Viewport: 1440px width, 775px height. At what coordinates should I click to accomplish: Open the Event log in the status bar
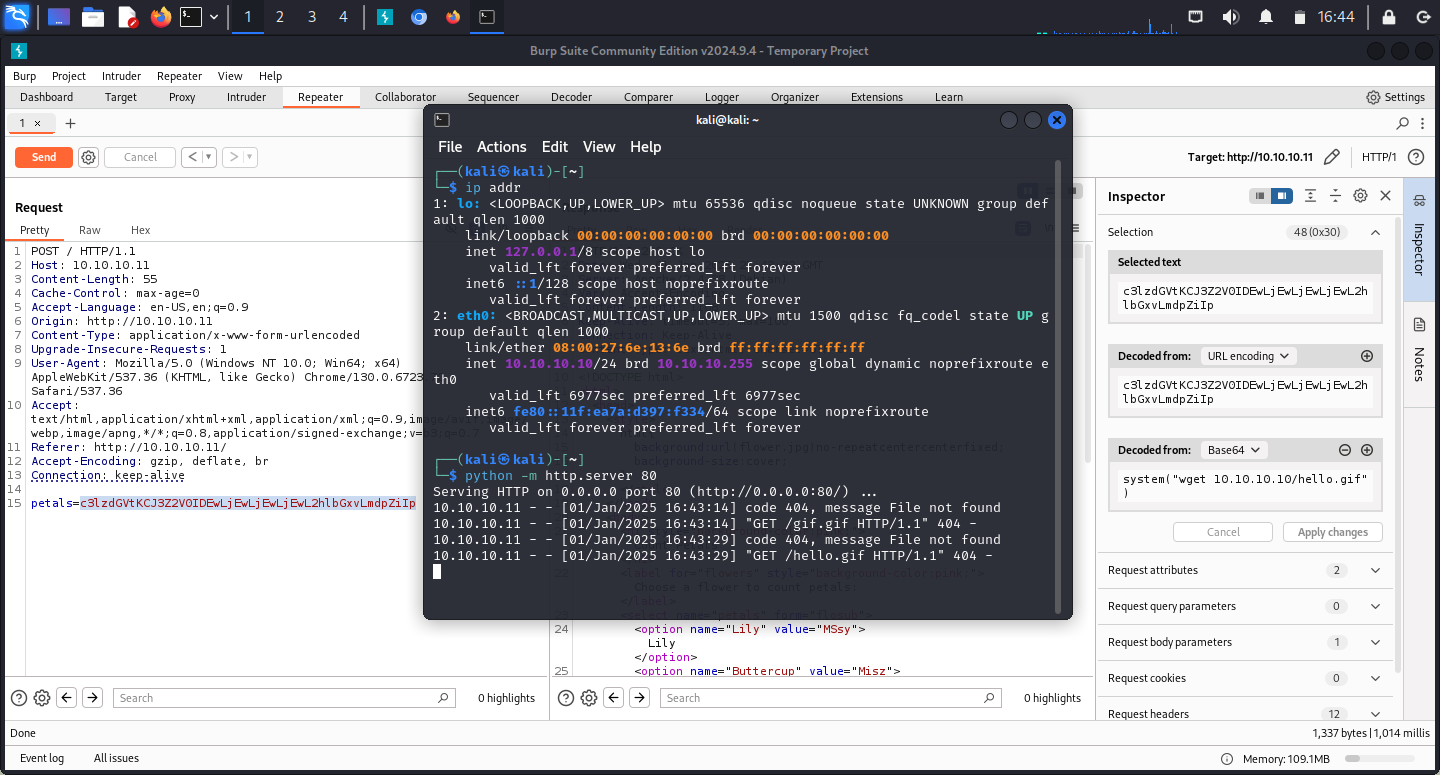click(x=42, y=758)
